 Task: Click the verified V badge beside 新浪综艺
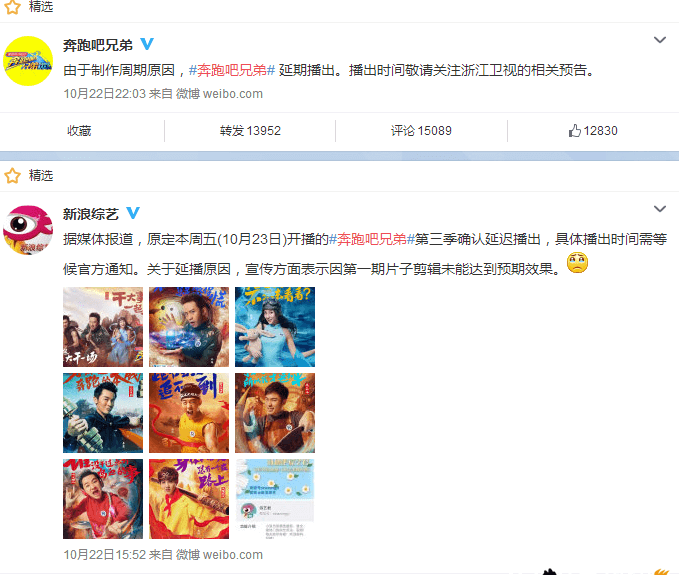[133, 213]
